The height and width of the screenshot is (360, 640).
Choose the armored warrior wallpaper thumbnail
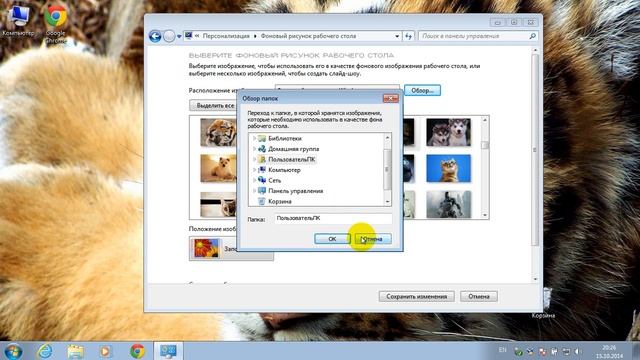pos(449,204)
